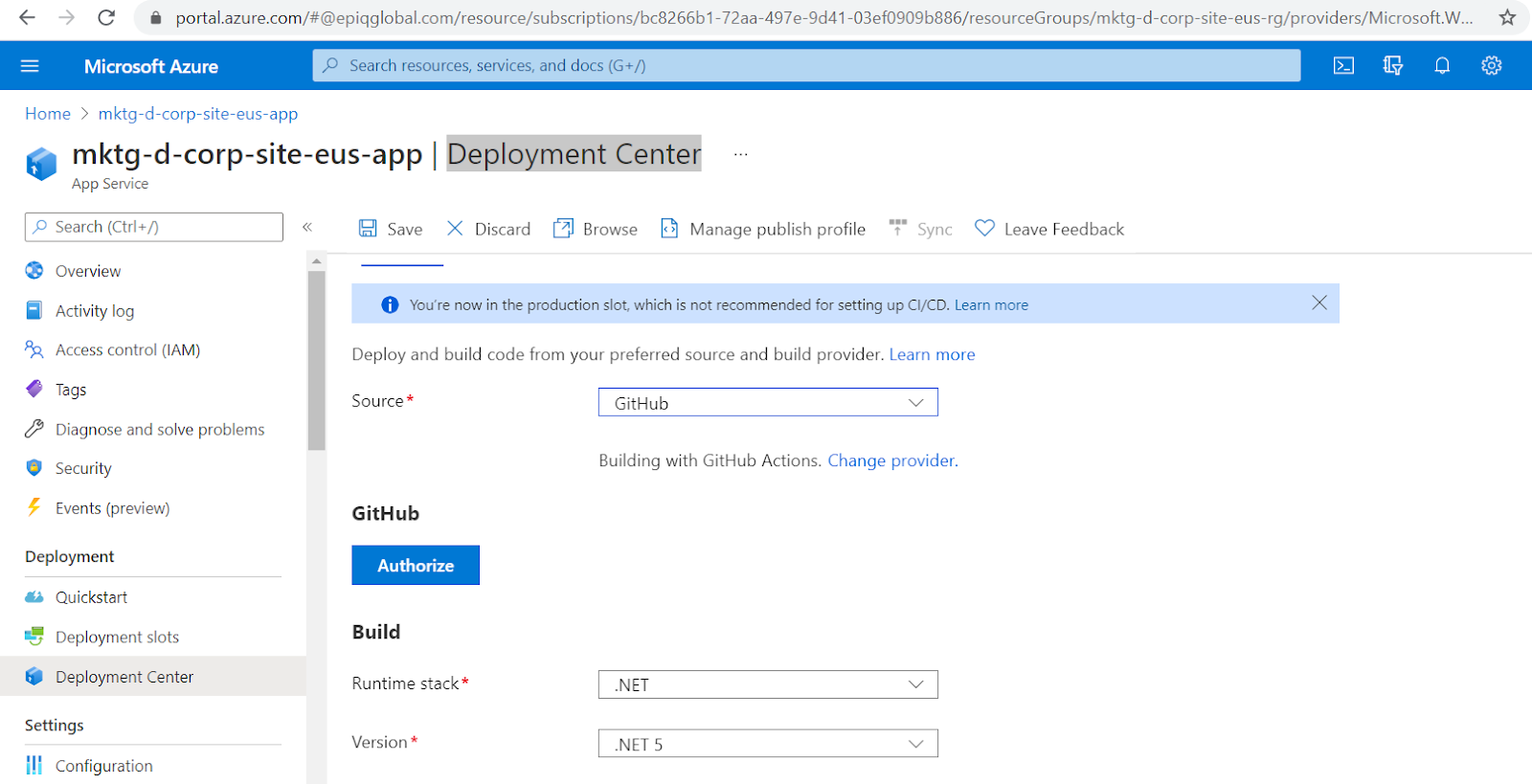Click the Deployment section heading in sidebar
This screenshot has height=784, width=1532.
tap(69, 556)
